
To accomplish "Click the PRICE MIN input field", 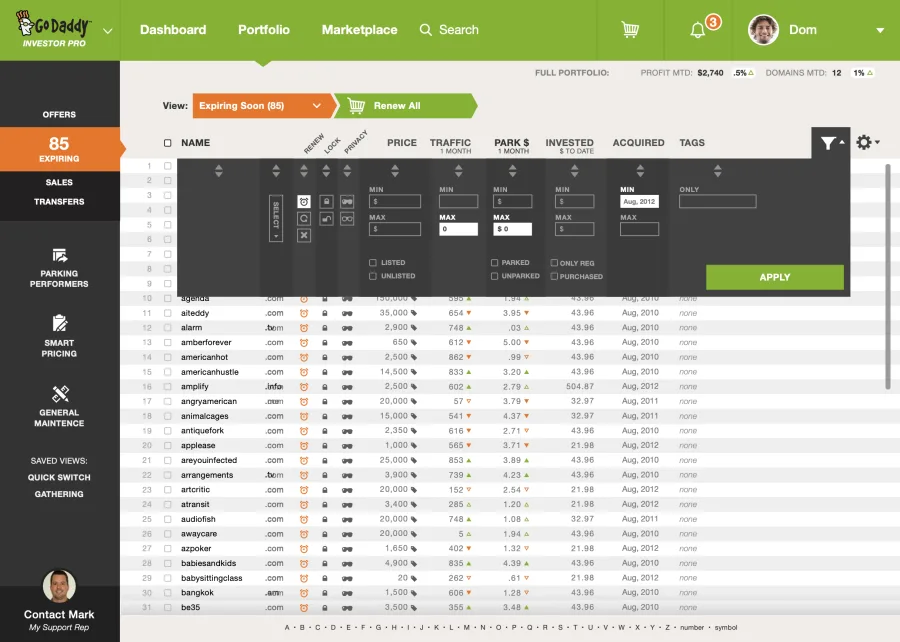I will click(x=395, y=201).
